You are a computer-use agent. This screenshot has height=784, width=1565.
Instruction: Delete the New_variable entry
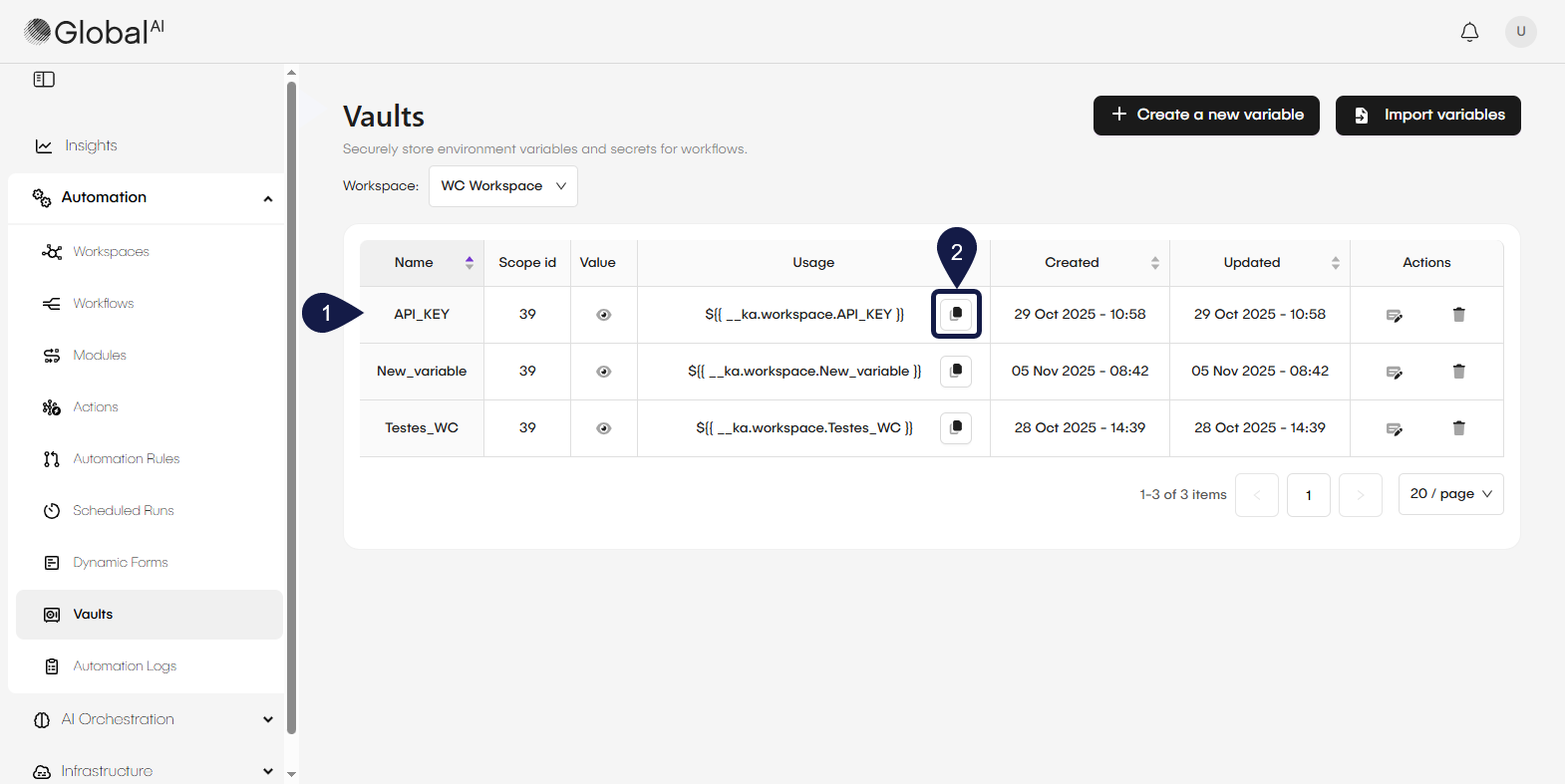(1458, 372)
